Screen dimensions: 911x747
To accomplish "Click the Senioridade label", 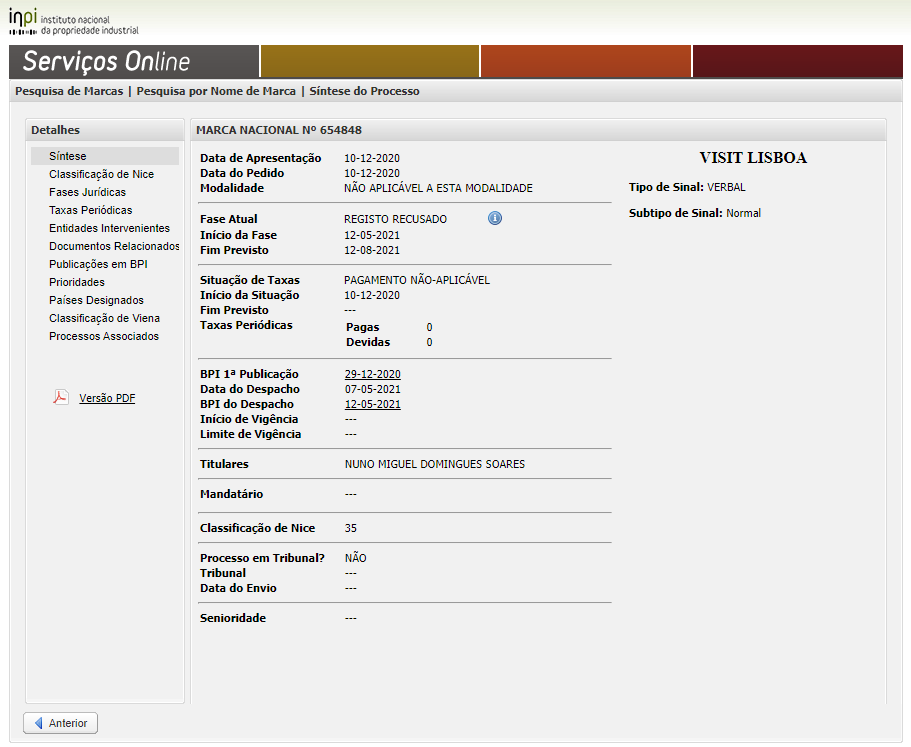I will click(232, 618).
